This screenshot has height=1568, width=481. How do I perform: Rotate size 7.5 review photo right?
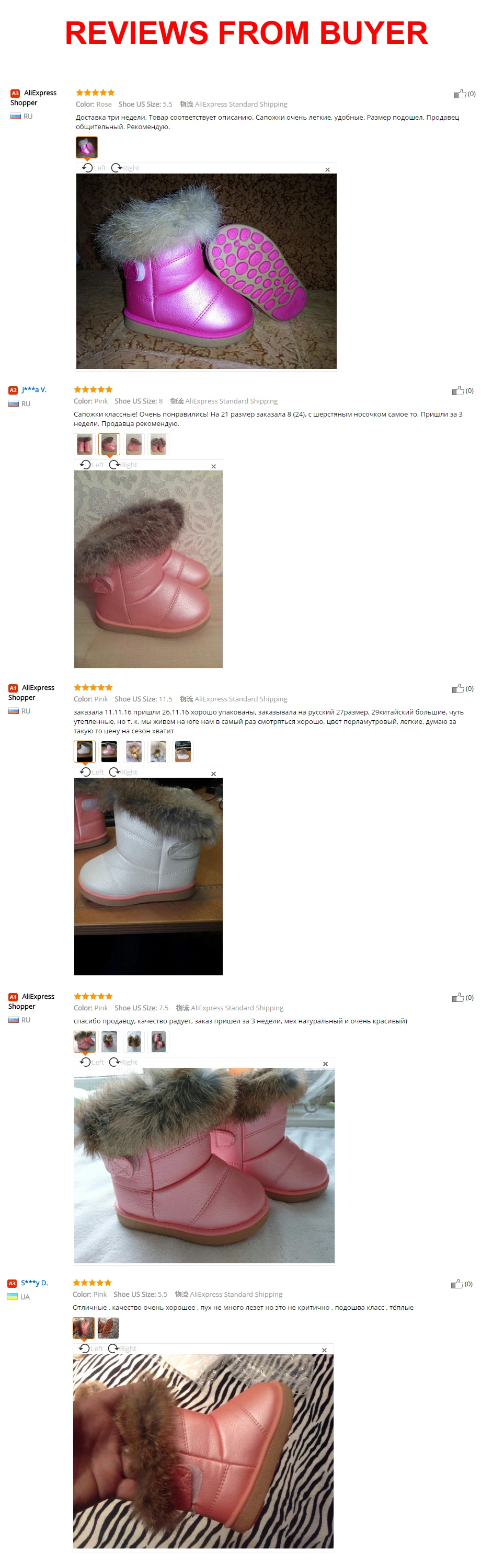(123, 1062)
